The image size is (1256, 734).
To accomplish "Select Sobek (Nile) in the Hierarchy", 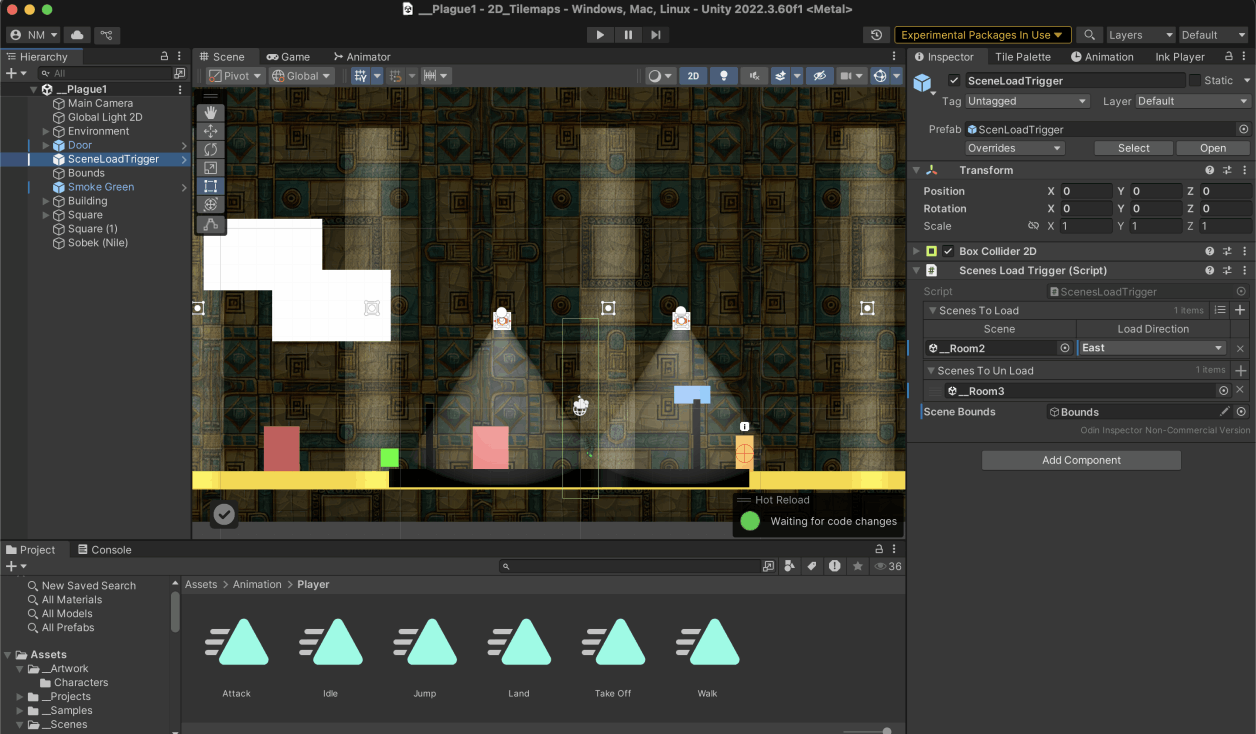I will click(x=98, y=243).
